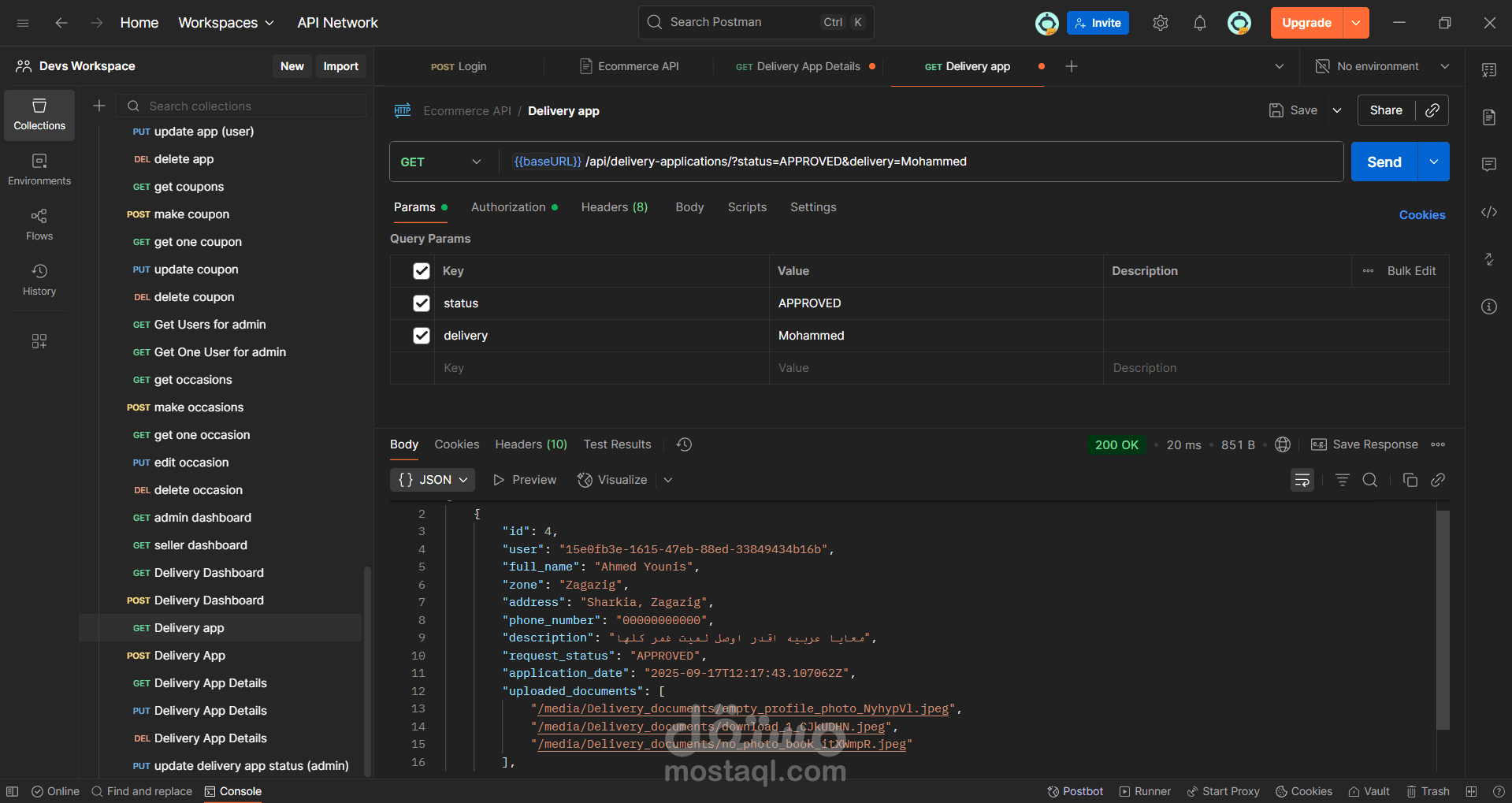Open the response history clock icon

click(684, 444)
